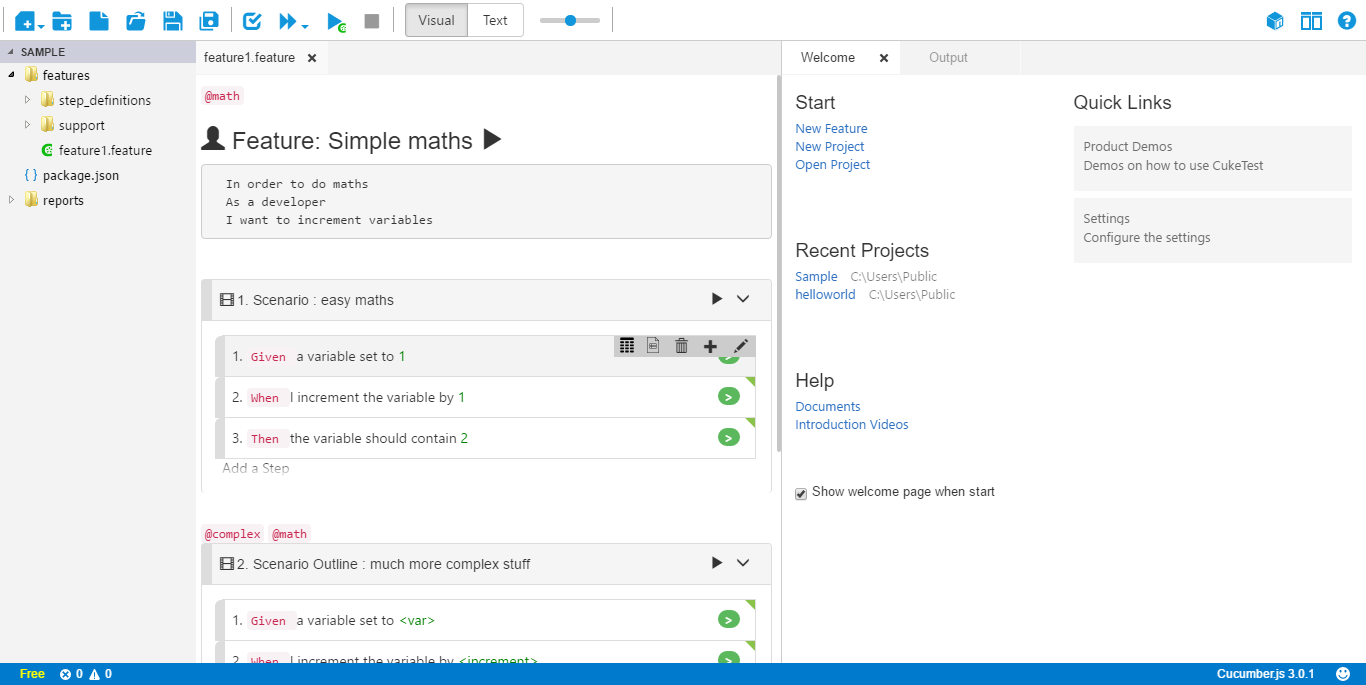Switch to the Output tab
Screen dimensions: 1366x685
948,58
